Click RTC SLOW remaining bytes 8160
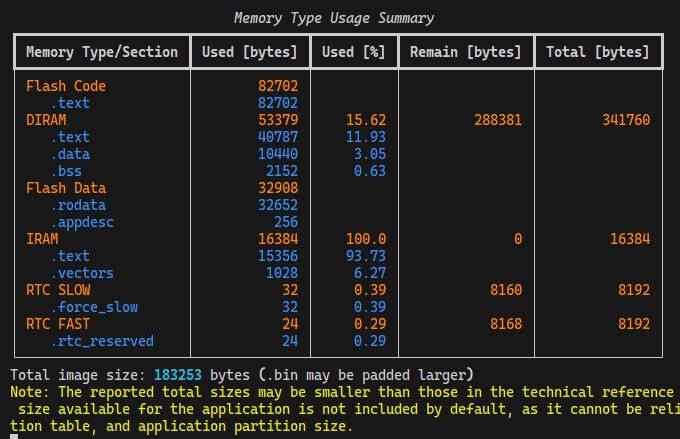 pos(506,290)
